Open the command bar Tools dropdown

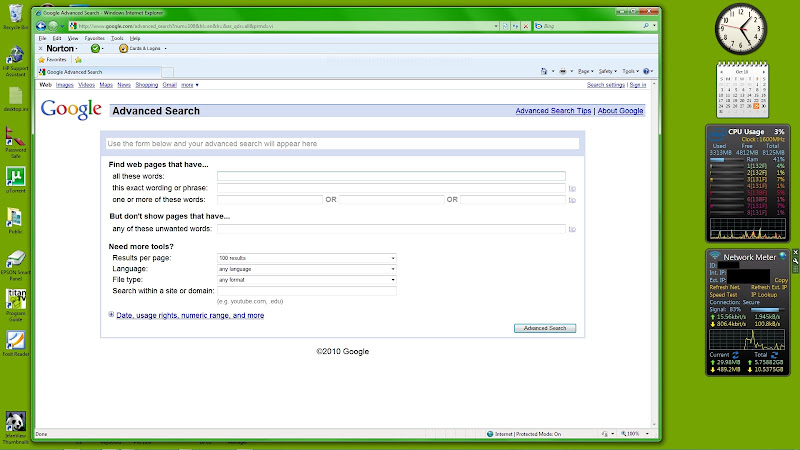(x=631, y=71)
